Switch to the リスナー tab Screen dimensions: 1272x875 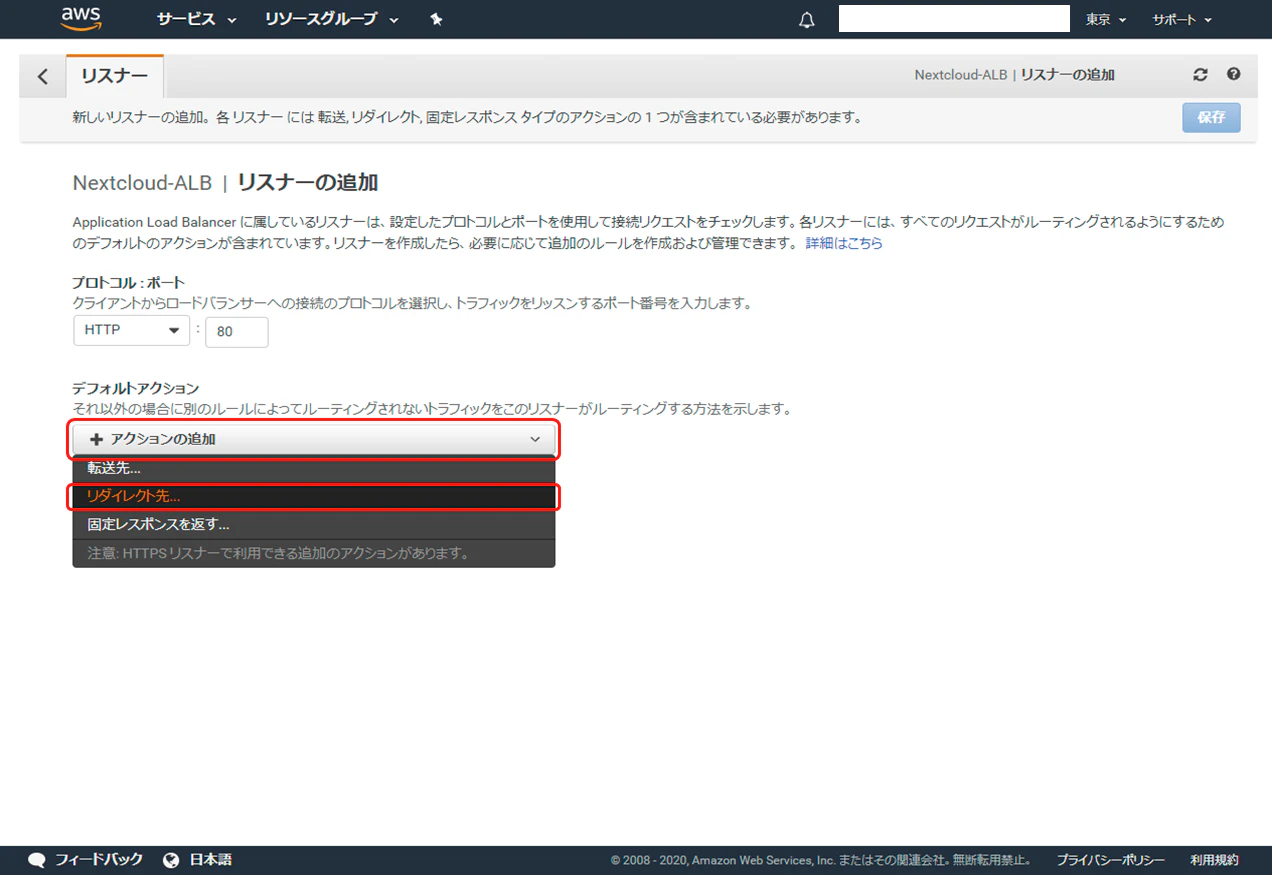(115, 76)
